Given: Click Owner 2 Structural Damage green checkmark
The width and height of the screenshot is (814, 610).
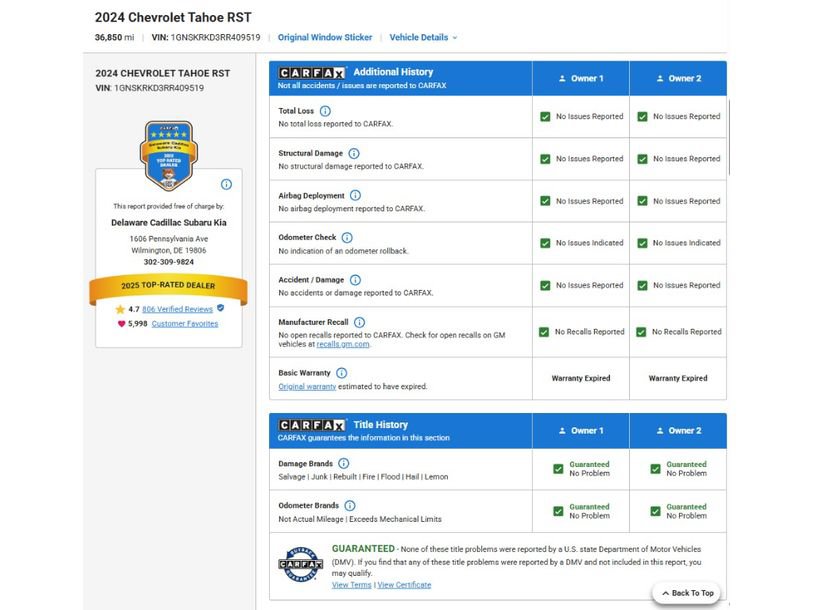Looking at the screenshot, I should pos(642,159).
